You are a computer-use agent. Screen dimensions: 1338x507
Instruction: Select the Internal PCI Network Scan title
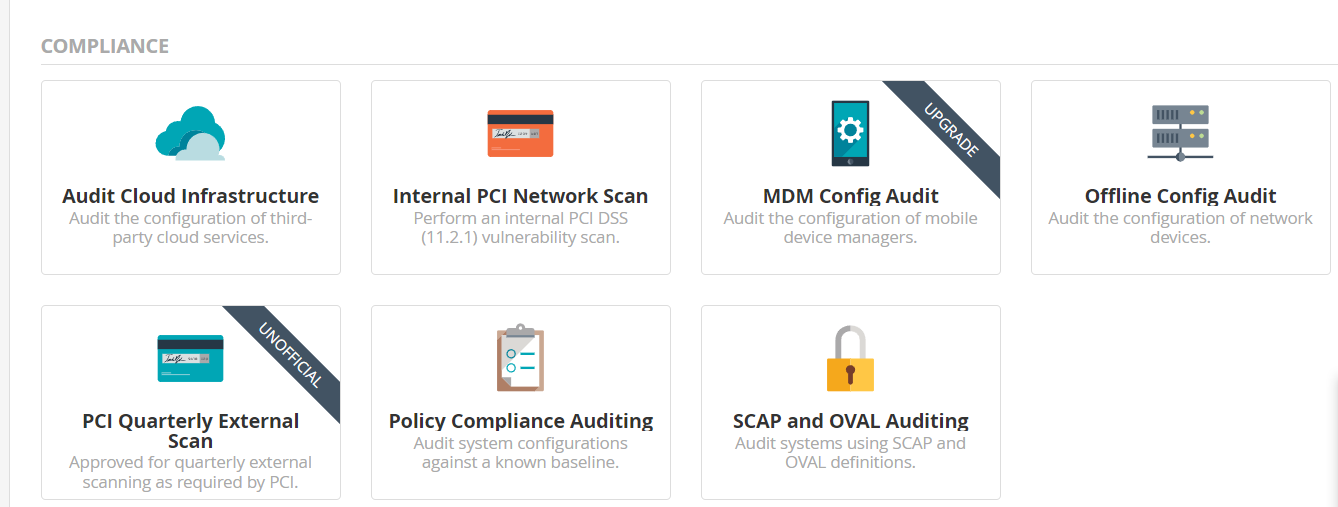520,196
